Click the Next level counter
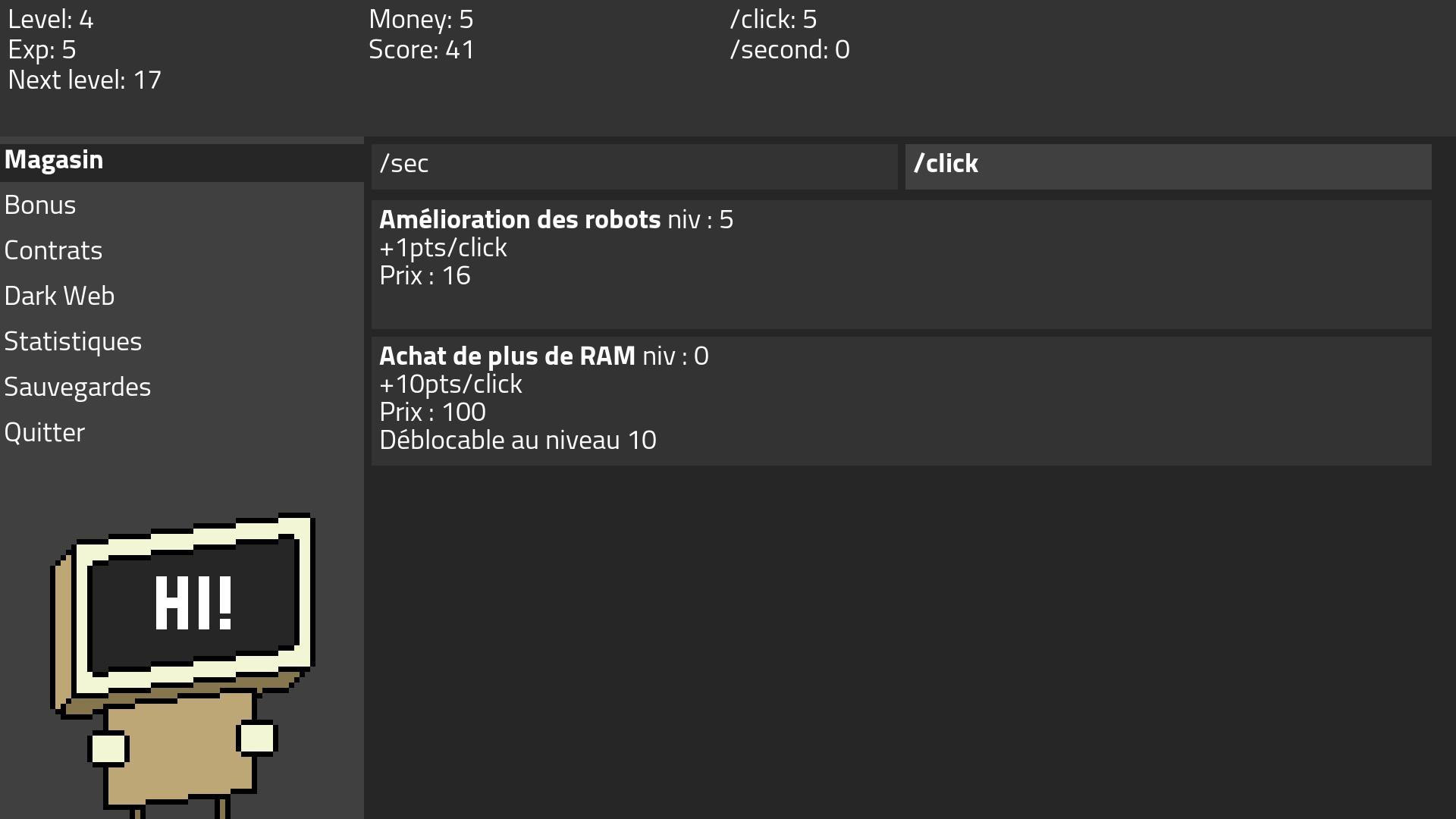This screenshot has height=819, width=1456. click(85, 80)
